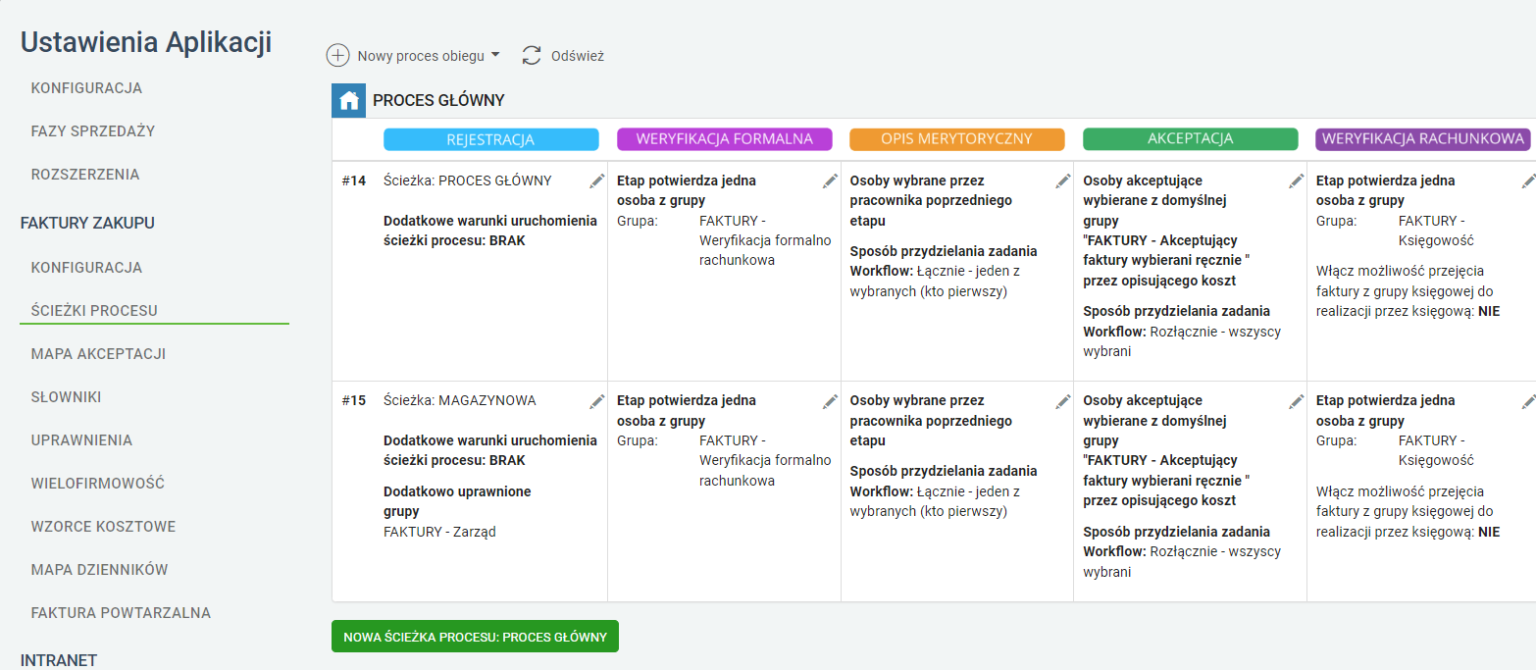1536x670 pixels.
Task: Open FAKTURA POWTARZALNA sidebar link
Action: 121,613
